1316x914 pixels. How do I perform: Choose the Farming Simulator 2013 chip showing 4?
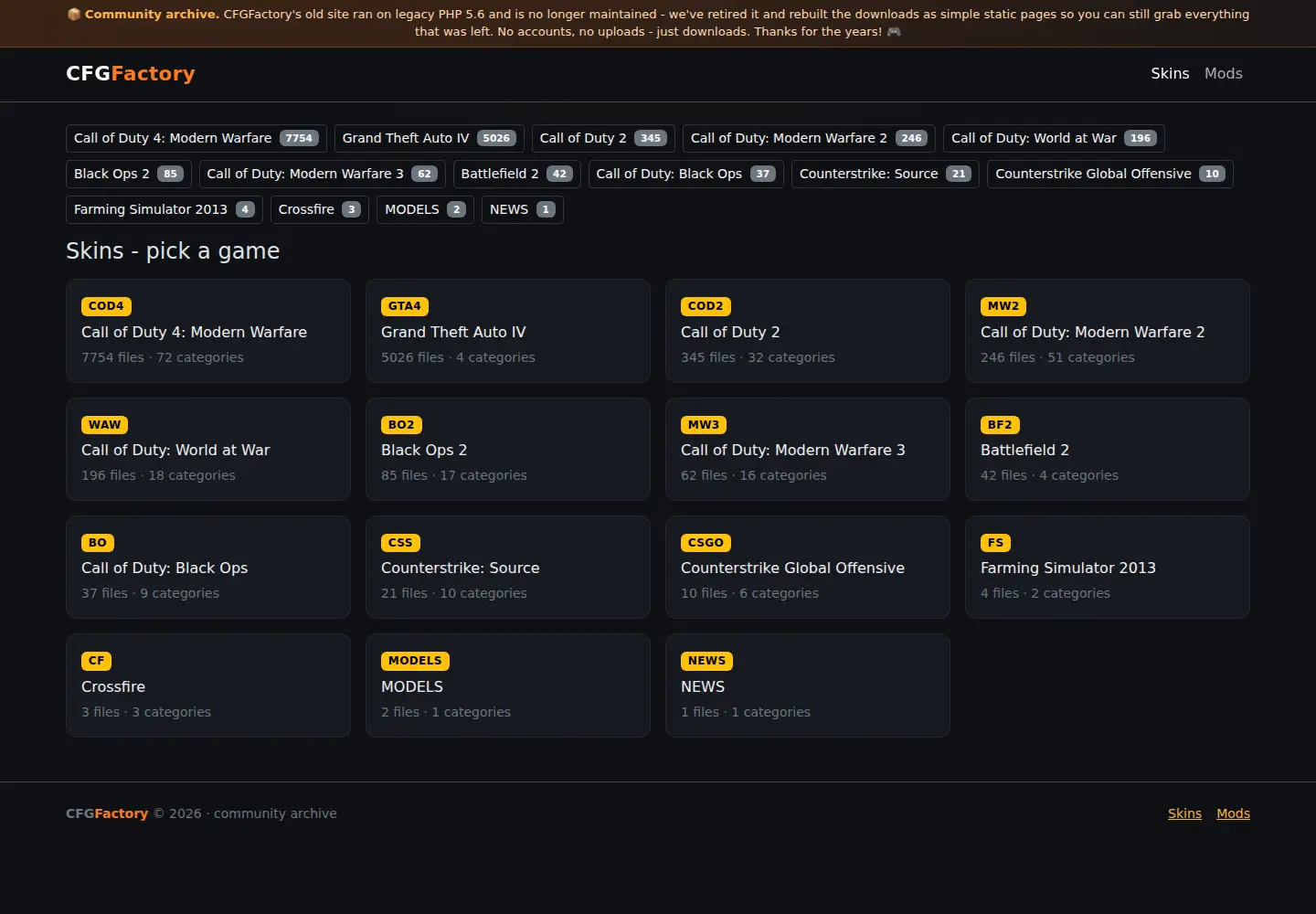[x=164, y=209]
